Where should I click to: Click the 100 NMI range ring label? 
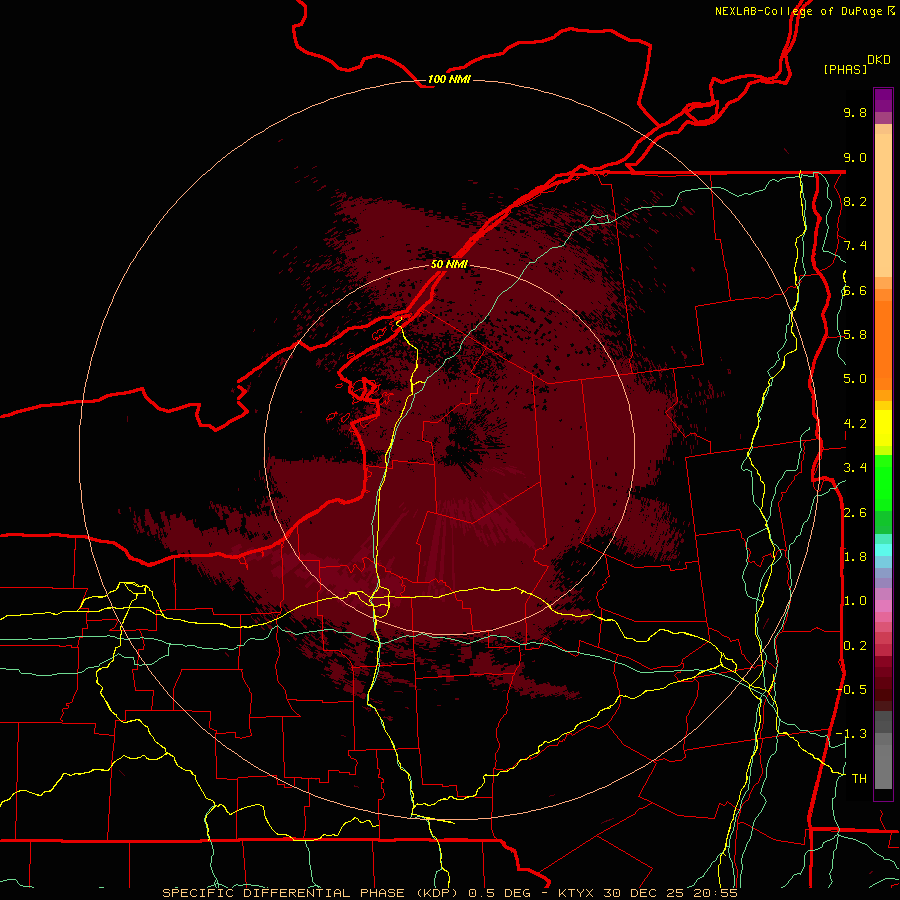pyautogui.click(x=449, y=79)
